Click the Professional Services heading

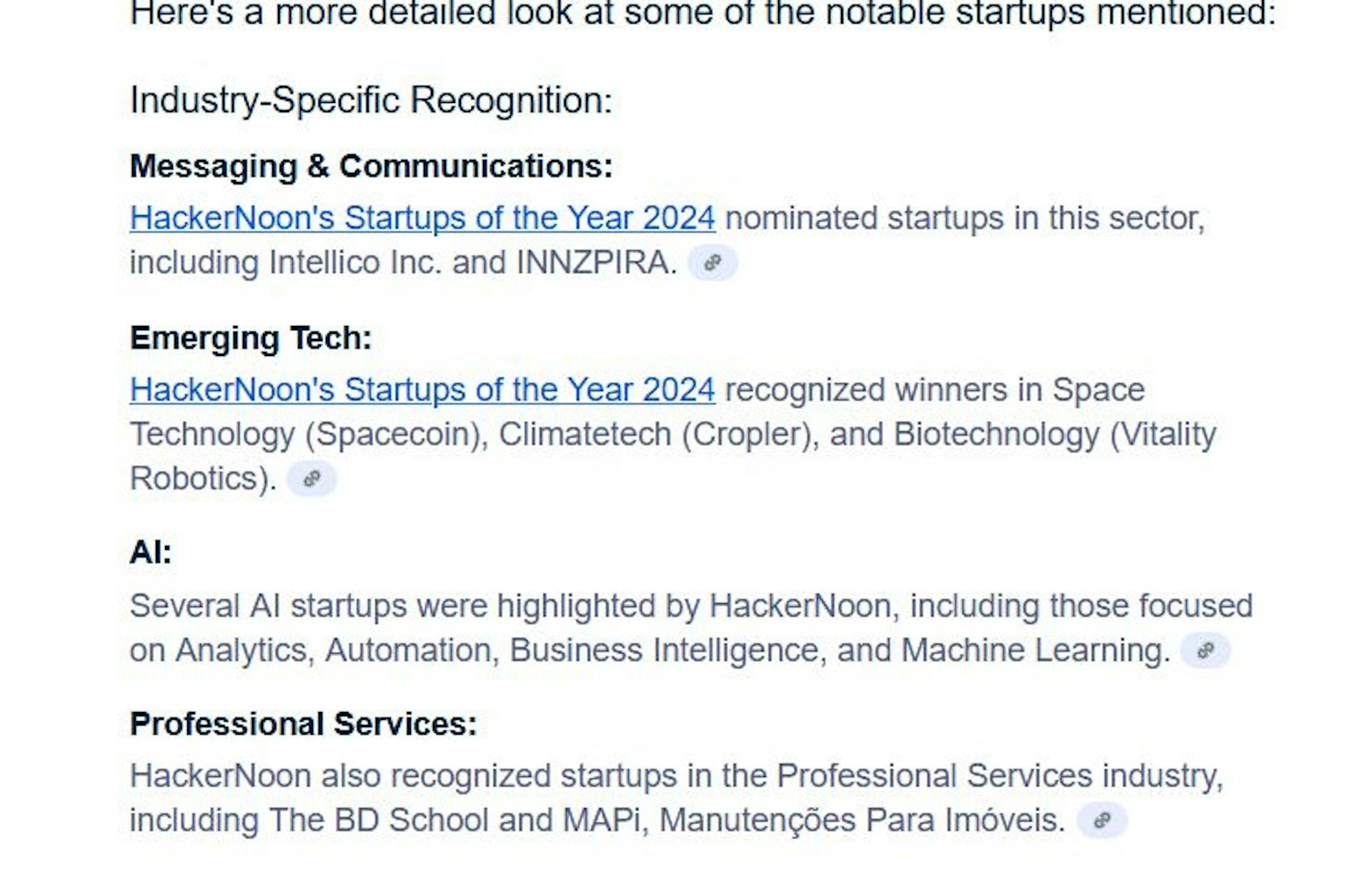(x=303, y=724)
